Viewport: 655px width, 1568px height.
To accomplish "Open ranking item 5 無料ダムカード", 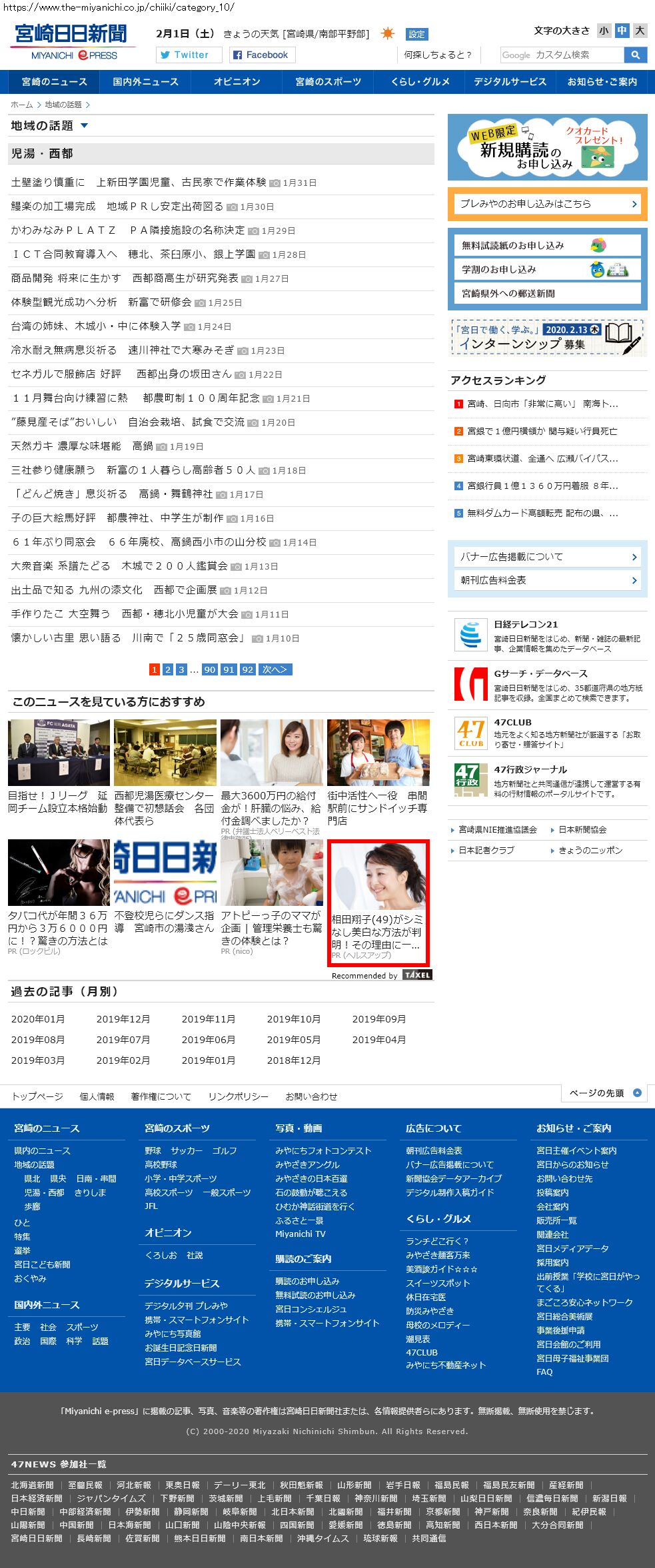I will coord(542,513).
